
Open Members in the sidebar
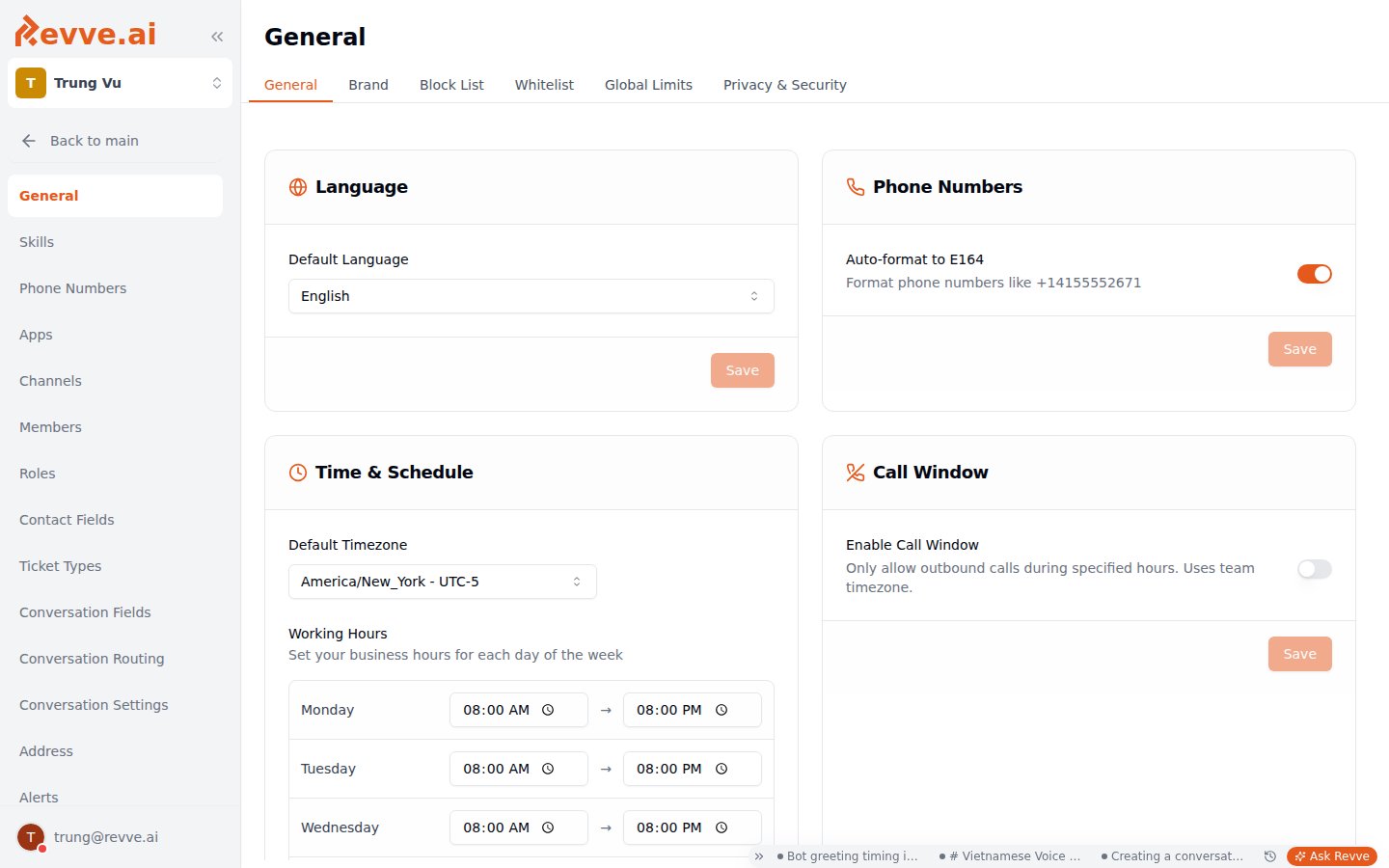click(x=115, y=427)
